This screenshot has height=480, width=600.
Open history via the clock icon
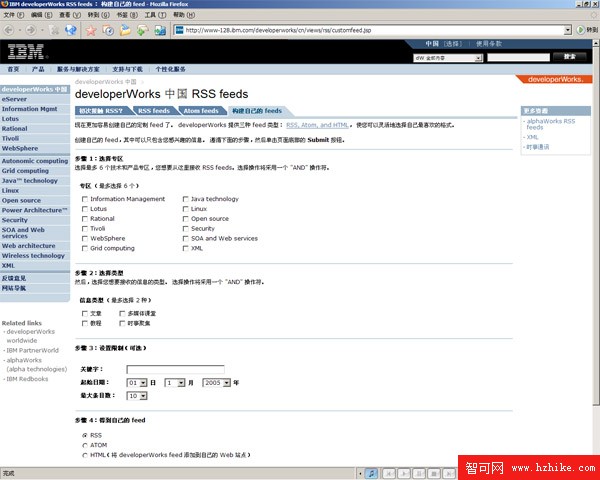(108, 30)
